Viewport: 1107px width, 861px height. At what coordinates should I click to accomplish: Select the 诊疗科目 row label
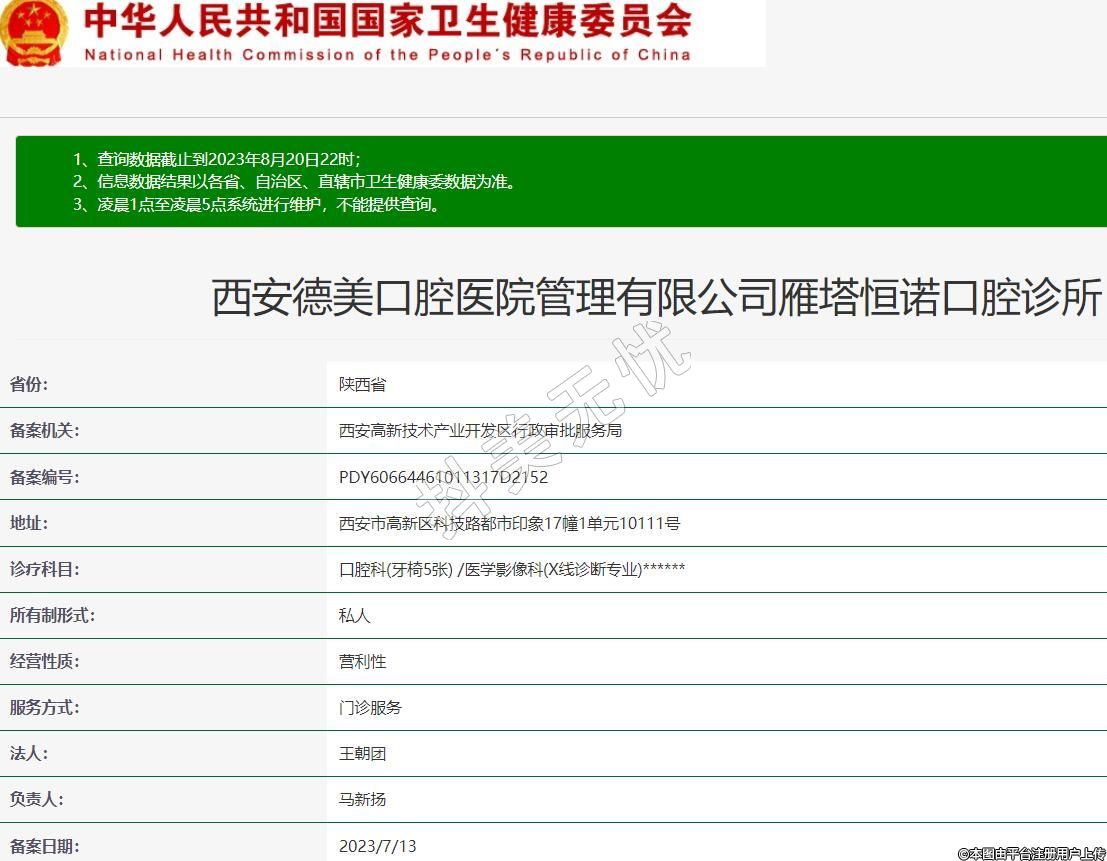click(x=44, y=569)
